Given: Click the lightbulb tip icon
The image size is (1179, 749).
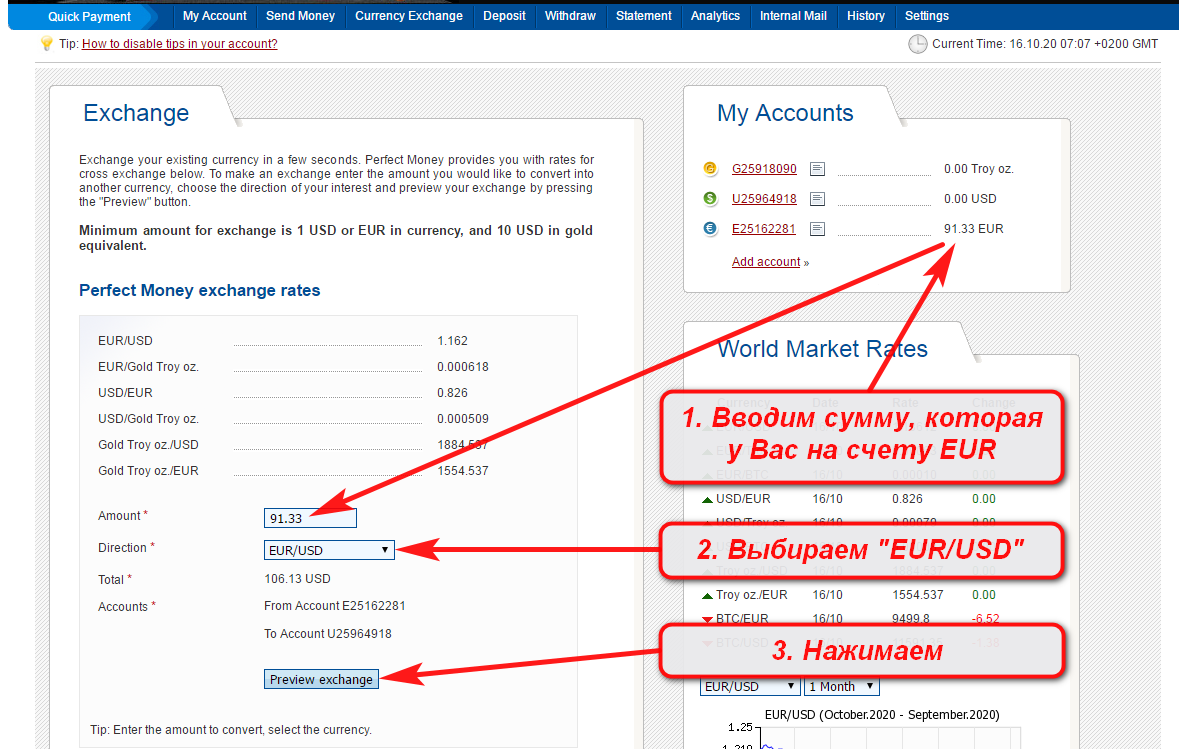Looking at the screenshot, I should (x=47, y=44).
